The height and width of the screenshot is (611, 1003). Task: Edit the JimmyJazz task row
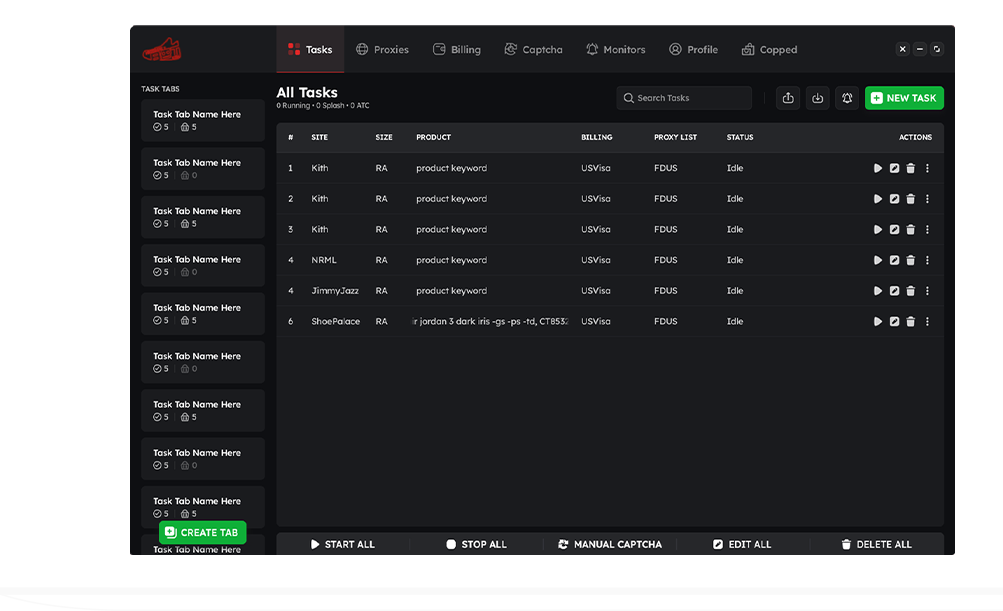point(894,291)
